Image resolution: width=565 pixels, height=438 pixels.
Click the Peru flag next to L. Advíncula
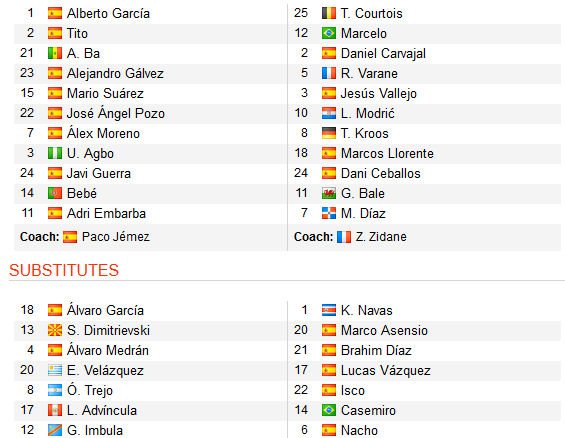[55, 410]
